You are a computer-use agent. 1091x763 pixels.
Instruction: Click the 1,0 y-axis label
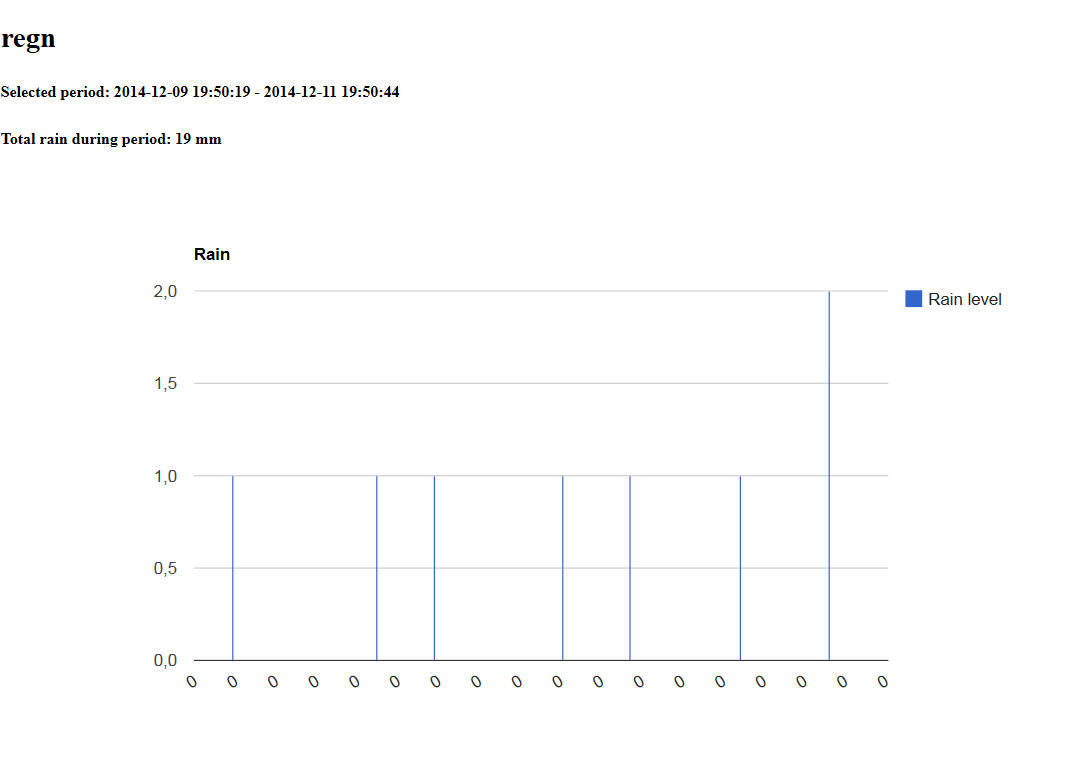(165, 476)
